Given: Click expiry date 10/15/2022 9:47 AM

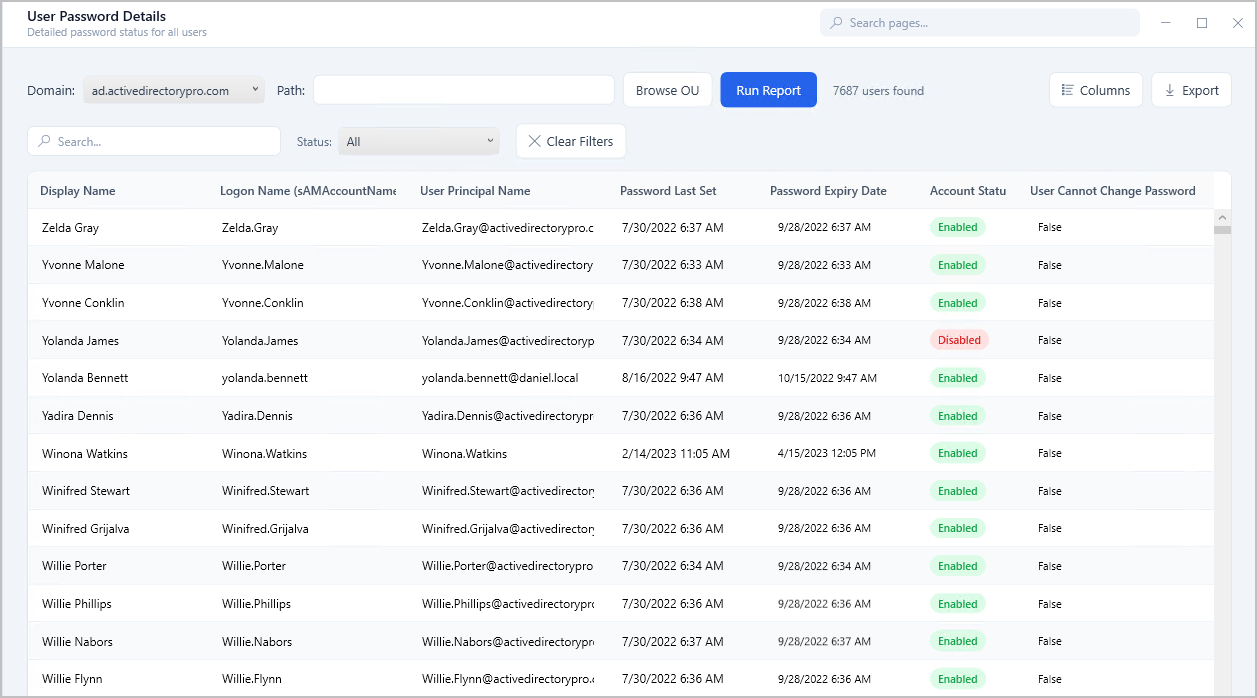Looking at the screenshot, I should tap(827, 378).
